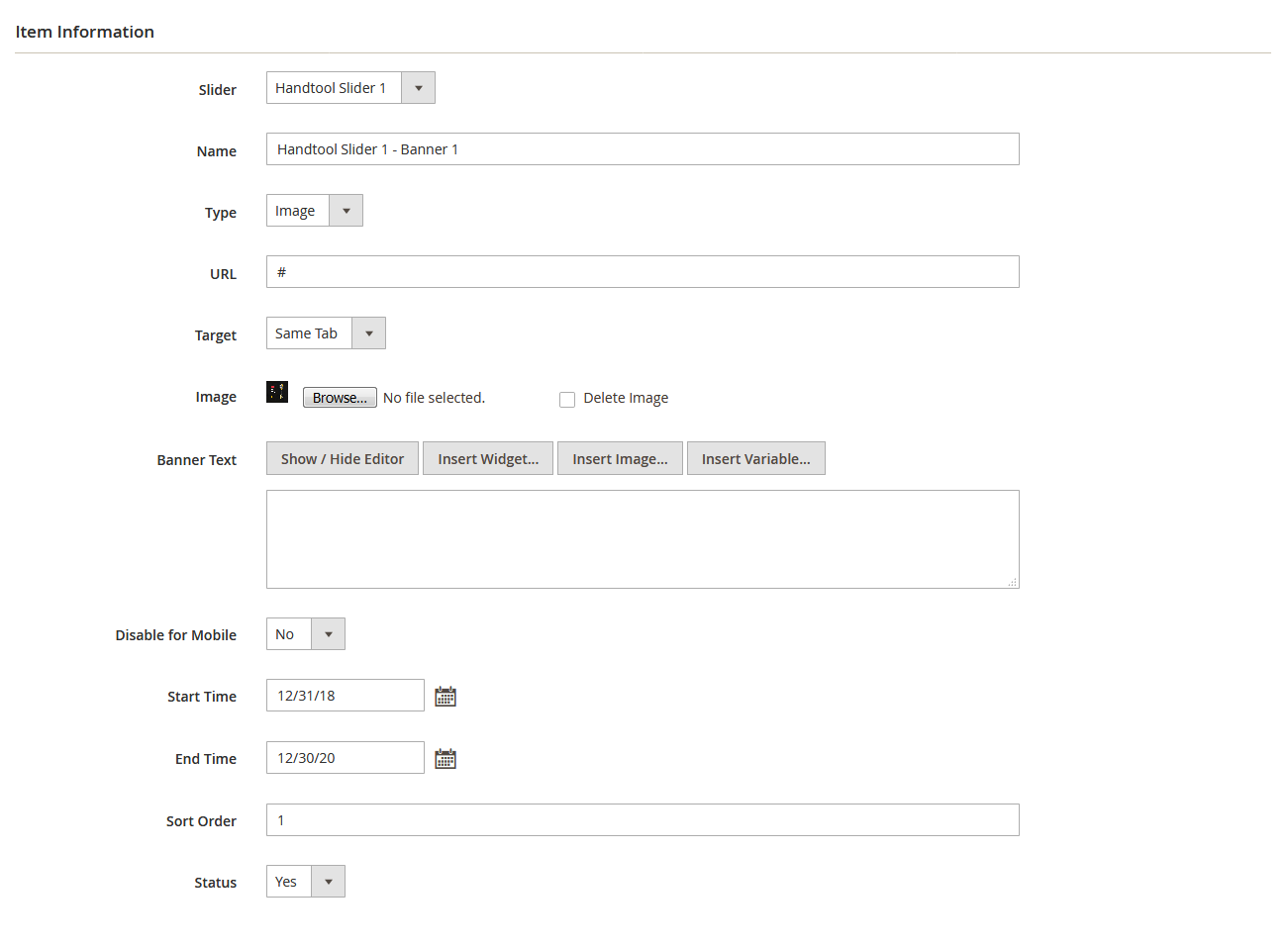Click the Insert Image button

pos(620,457)
